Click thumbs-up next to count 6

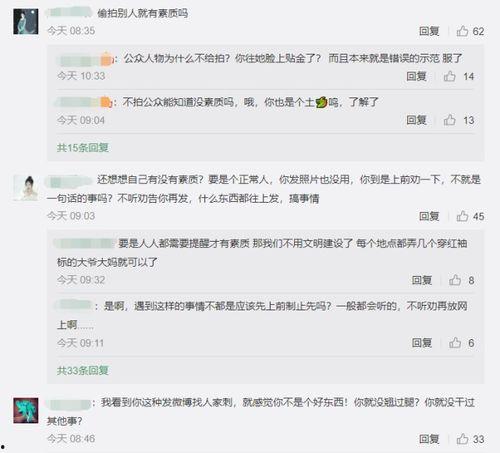455,343
